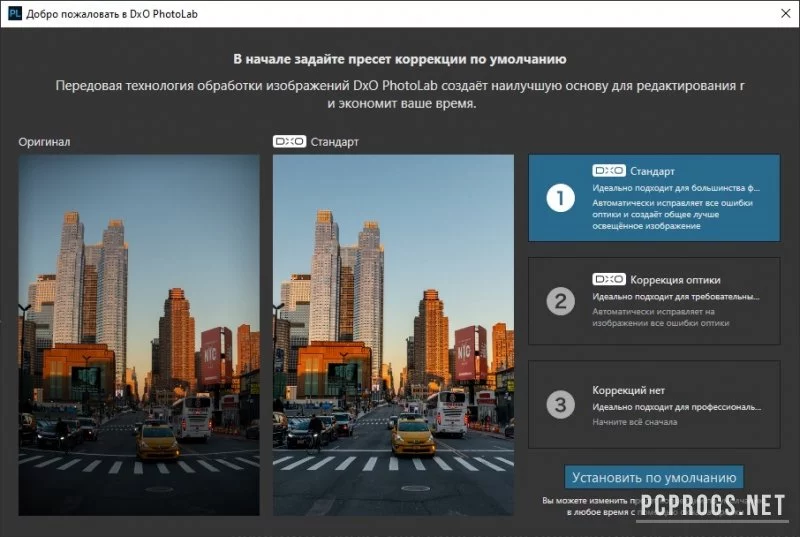The height and width of the screenshot is (537, 800).
Task: Click the PL app icon in title bar
Action: coord(14,13)
